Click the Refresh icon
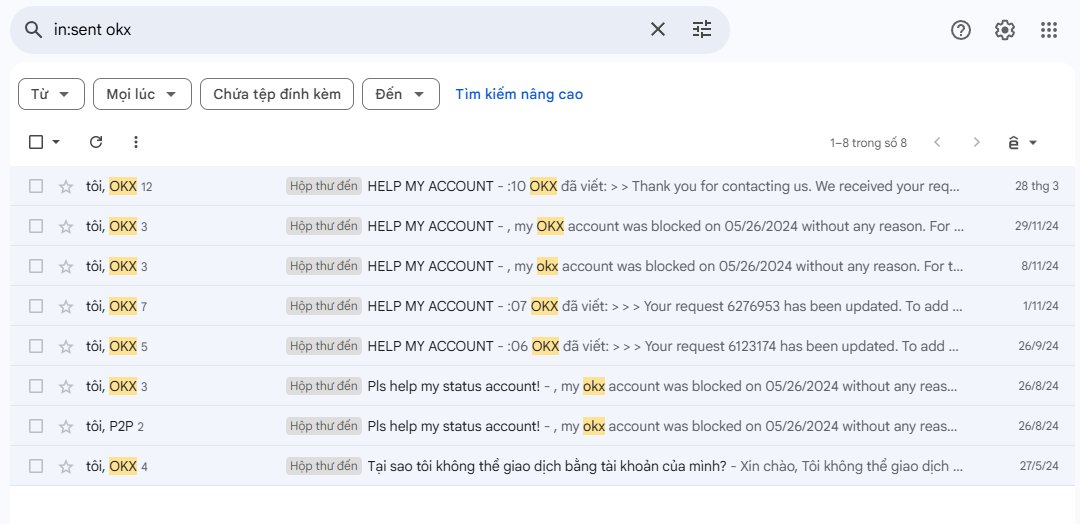 [x=96, y=142]
